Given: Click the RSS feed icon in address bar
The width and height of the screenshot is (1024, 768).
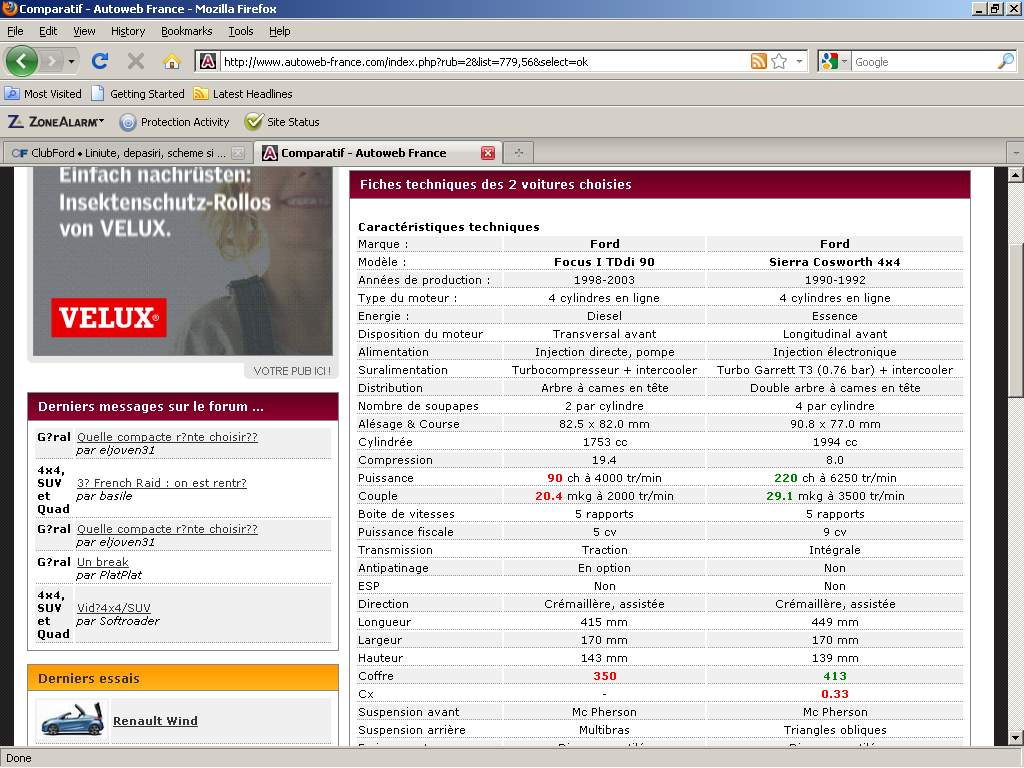Looking at the screenshot, I should pos(759,61).
